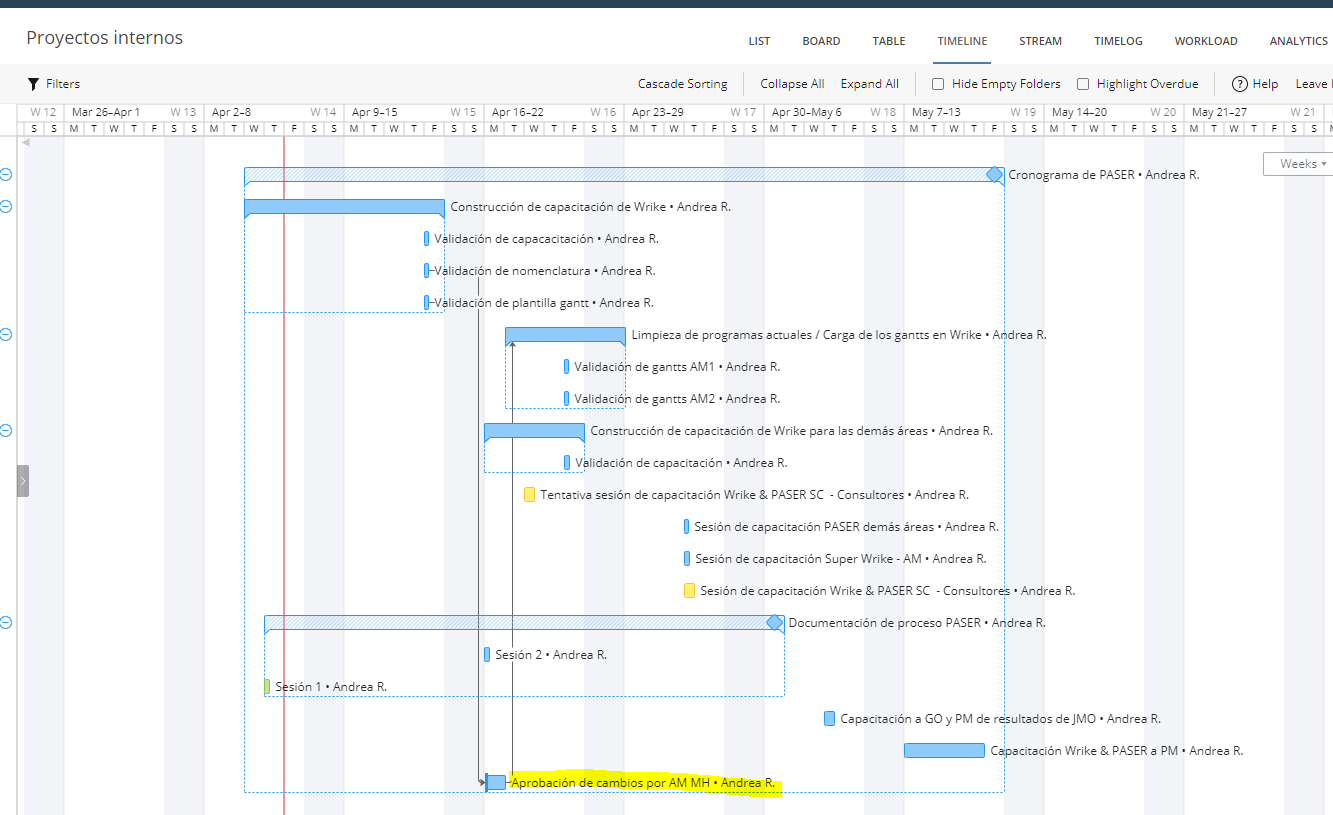Click the Capacitación Wrike & PASER a PM bar
Image resolution: width=1333 pixels, height=815 pixels.
pyautogui.click(x=944, y=751)
